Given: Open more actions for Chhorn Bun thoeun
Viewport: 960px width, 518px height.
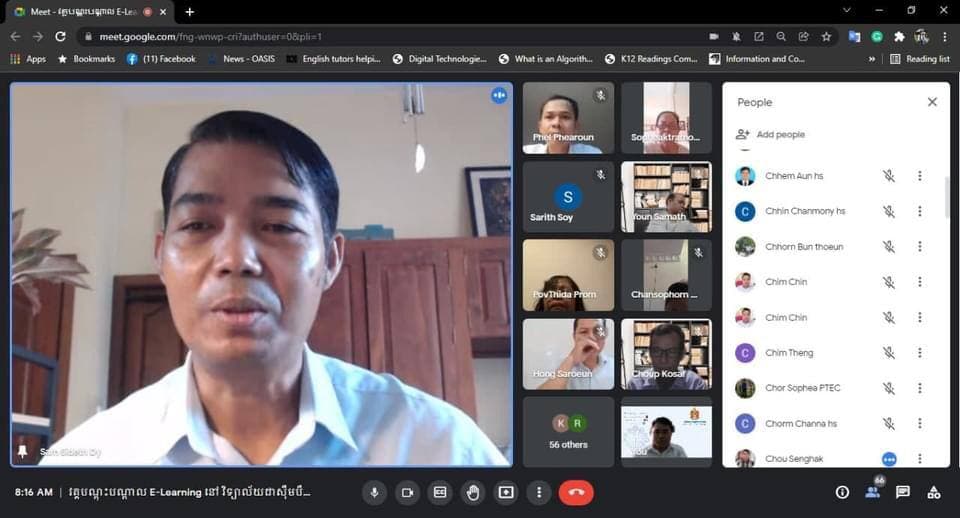Looking at the screenshot, I should tap(919, 247).
